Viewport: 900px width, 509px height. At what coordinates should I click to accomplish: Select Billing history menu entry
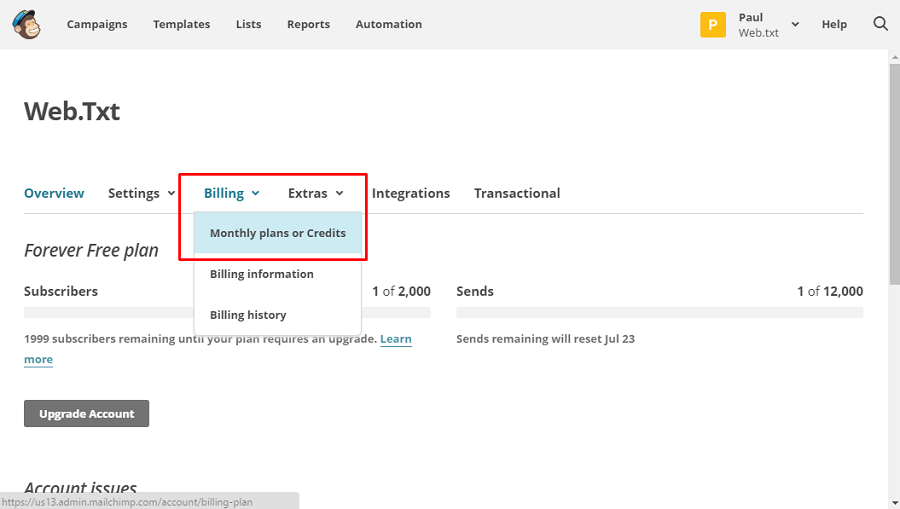[278, 314]
